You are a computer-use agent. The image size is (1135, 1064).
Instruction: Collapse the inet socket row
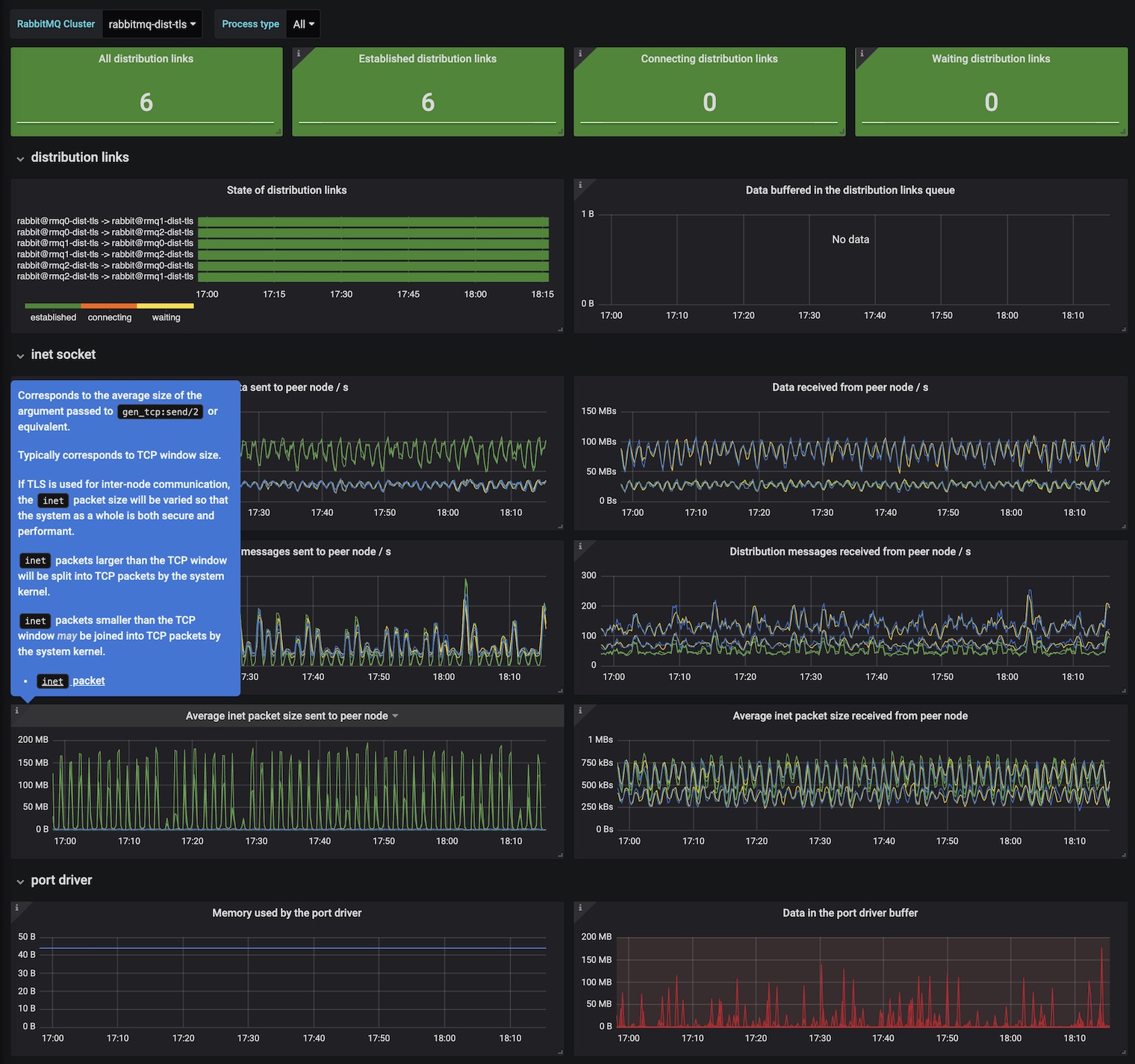click(20, 355)
